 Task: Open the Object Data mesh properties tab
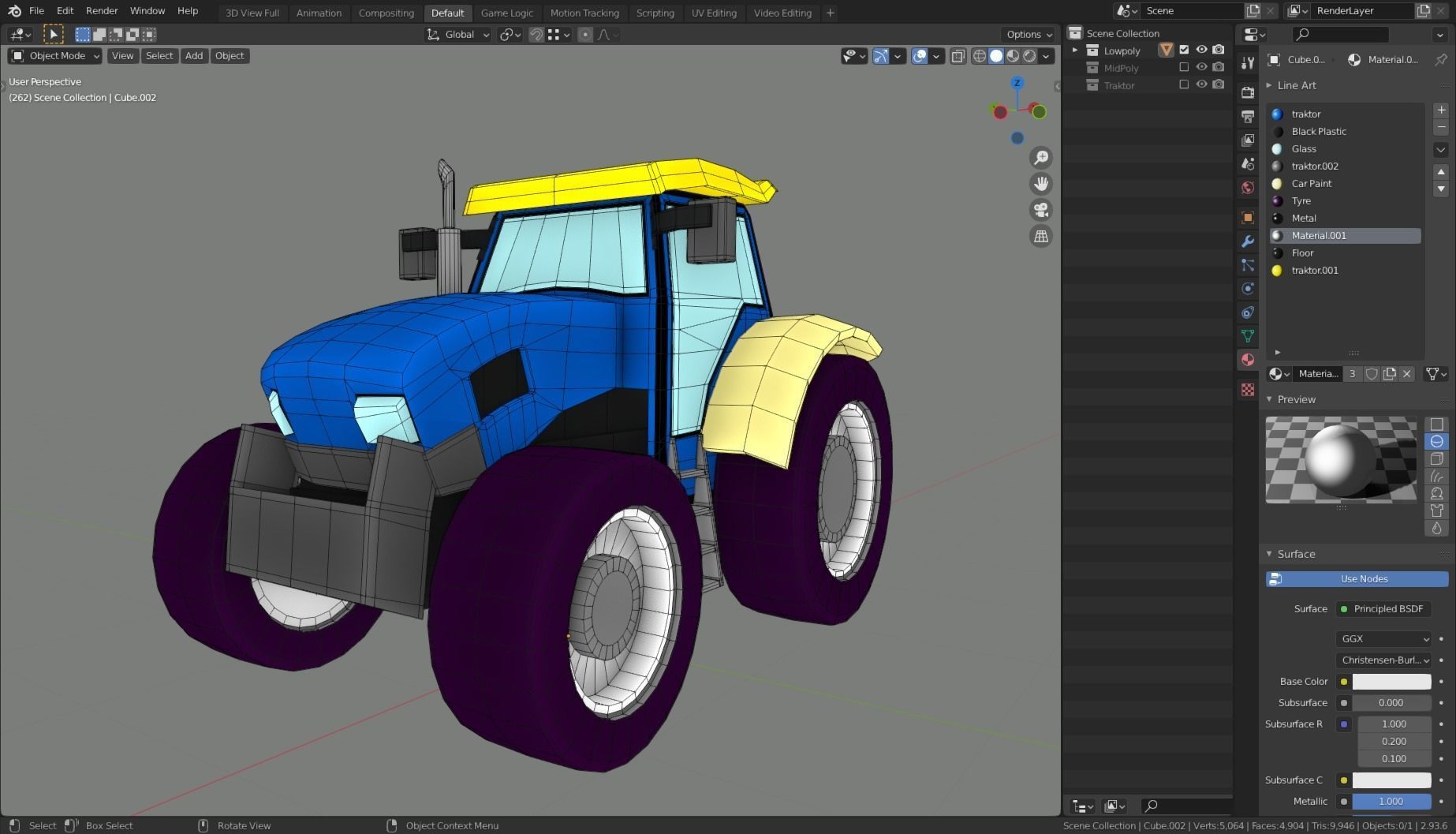coord(1248,336)
